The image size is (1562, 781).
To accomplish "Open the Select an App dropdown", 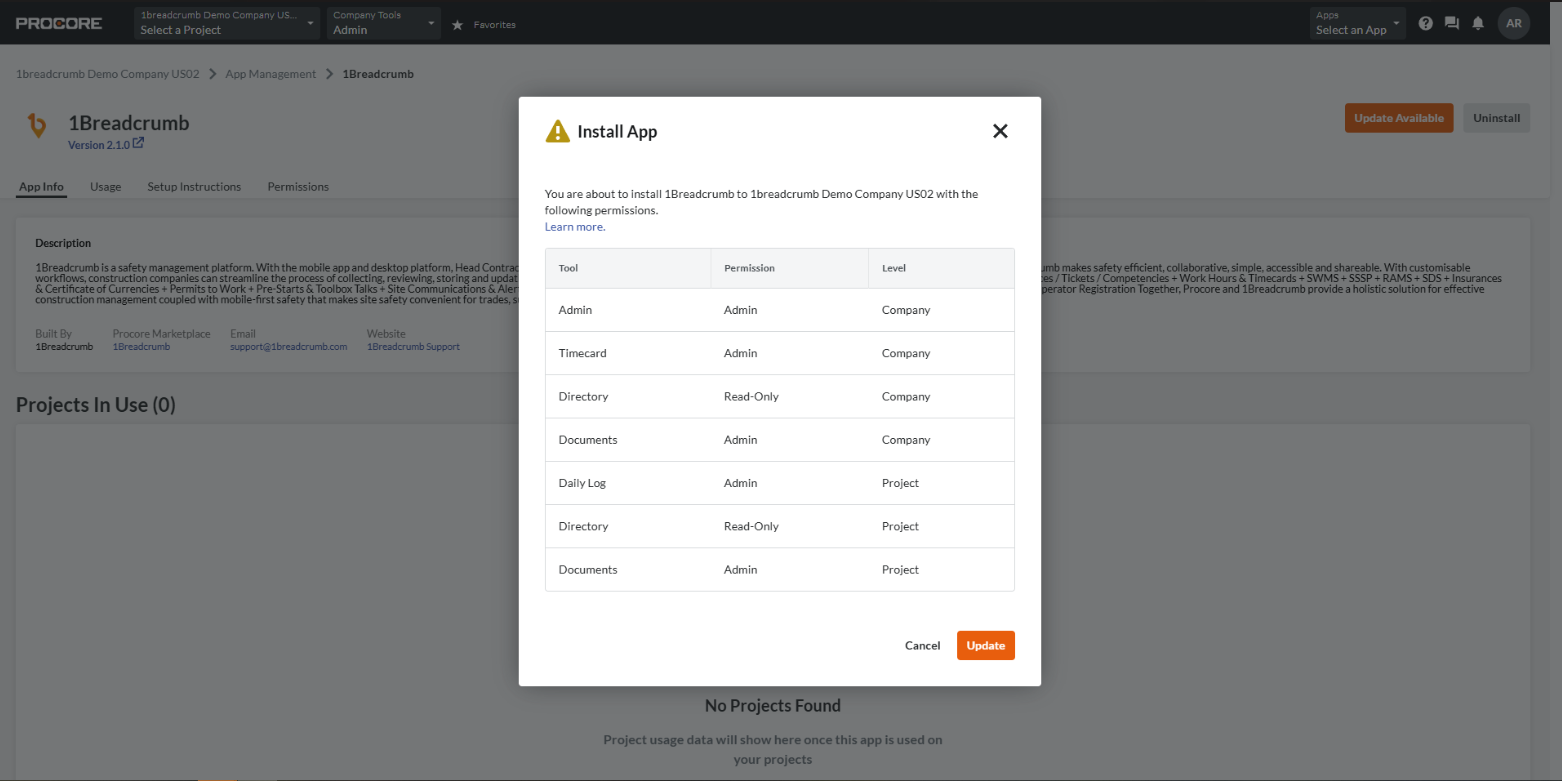I will [x=1357, y=23].
